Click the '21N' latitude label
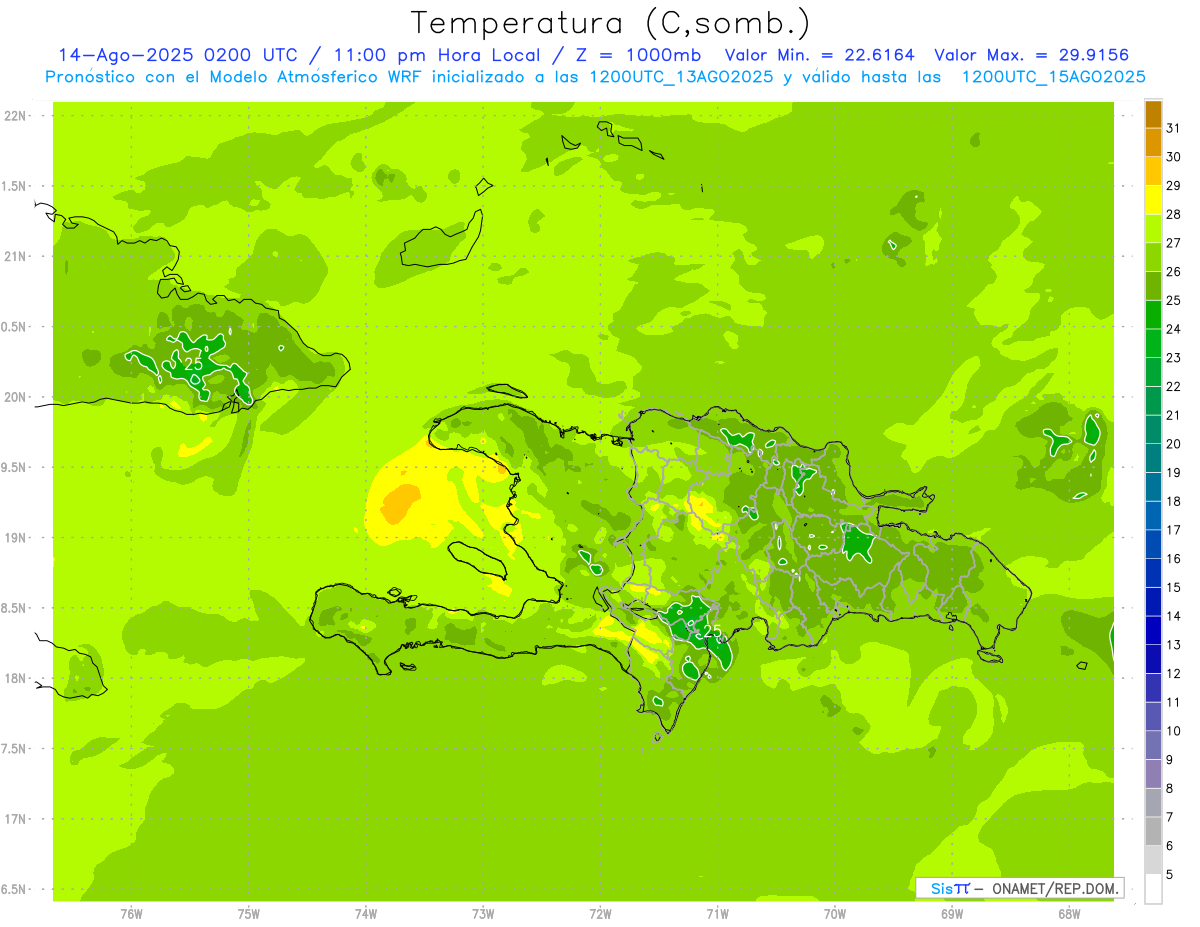 click(15, 257)
